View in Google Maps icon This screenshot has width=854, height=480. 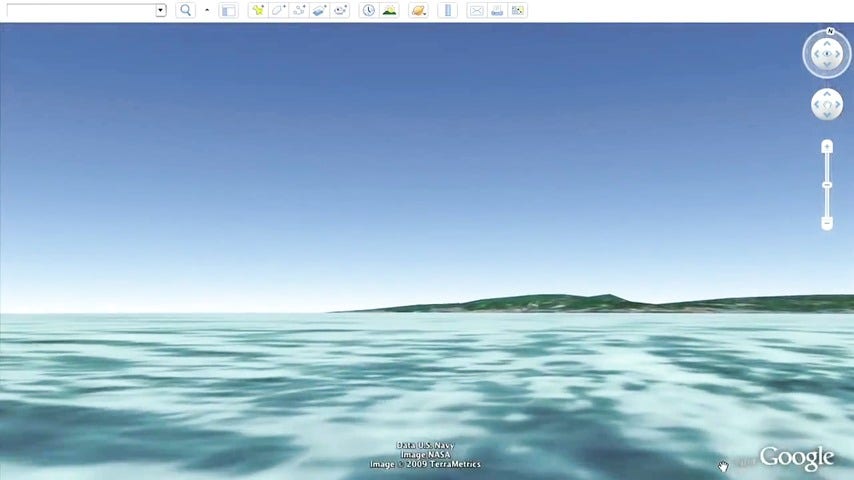click(x=517, y=10)
